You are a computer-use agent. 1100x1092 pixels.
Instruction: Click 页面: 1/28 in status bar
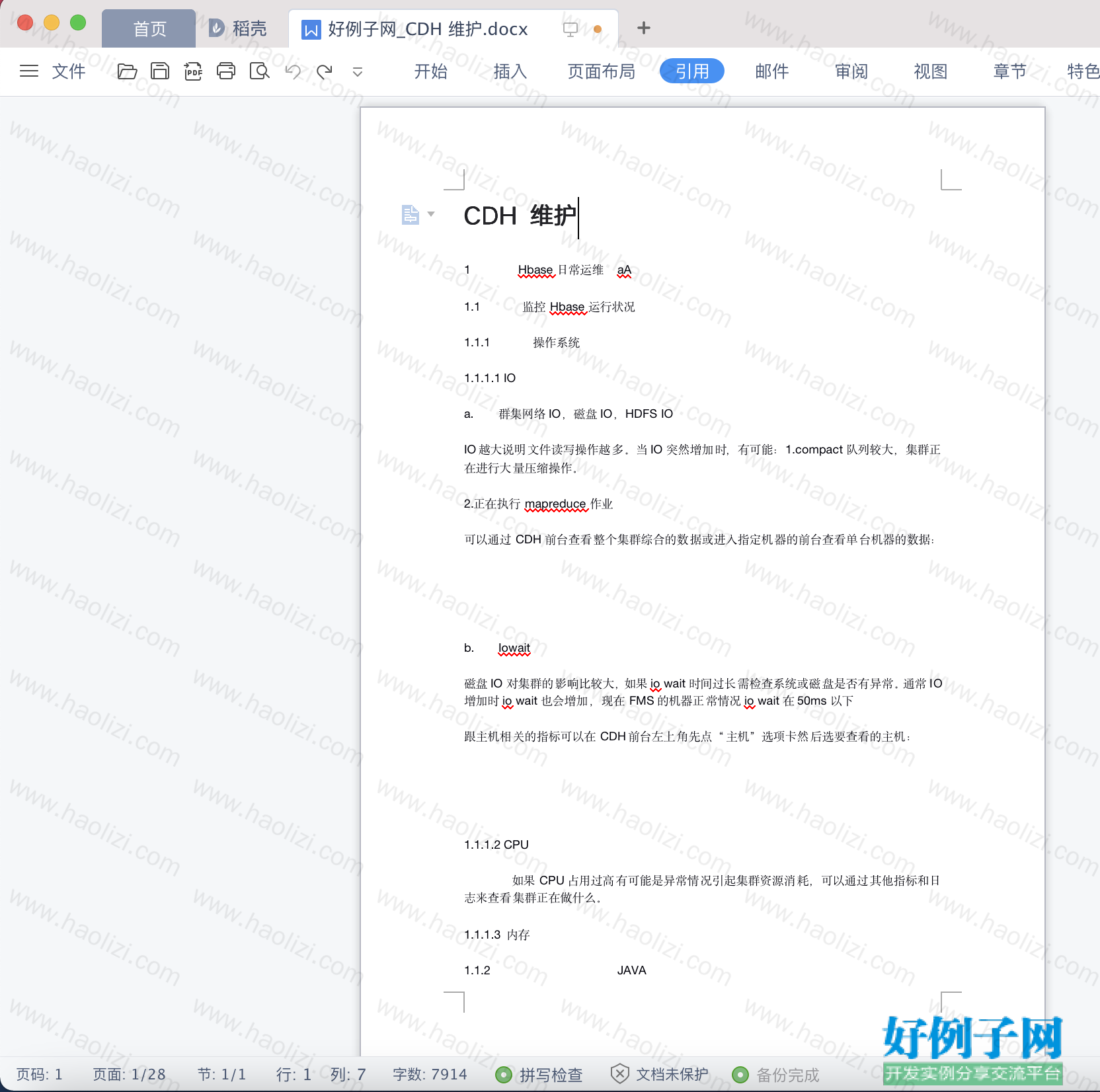pyautogui.click(x=129, y=1074)
